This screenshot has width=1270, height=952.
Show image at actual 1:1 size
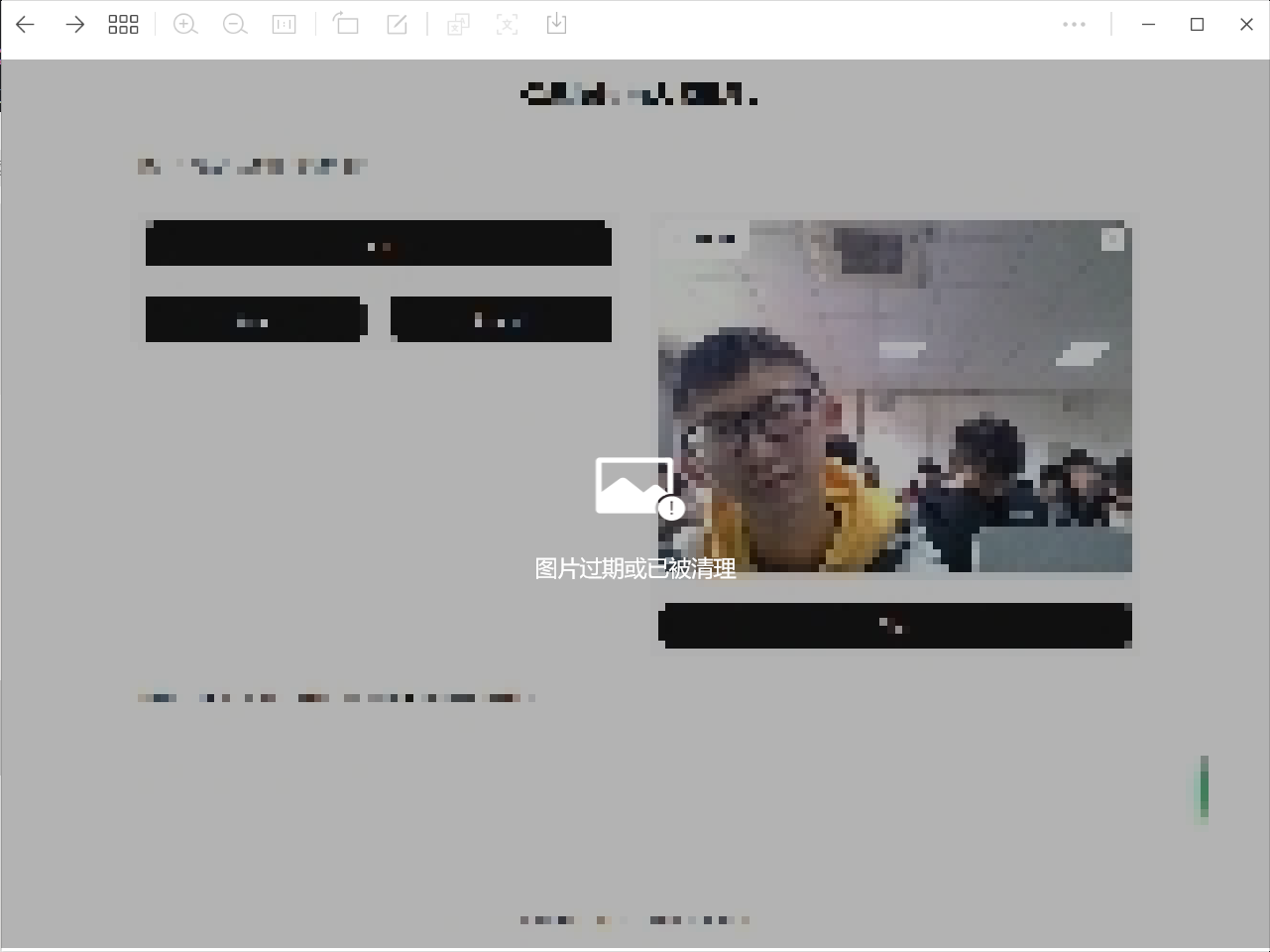[285, 25]
